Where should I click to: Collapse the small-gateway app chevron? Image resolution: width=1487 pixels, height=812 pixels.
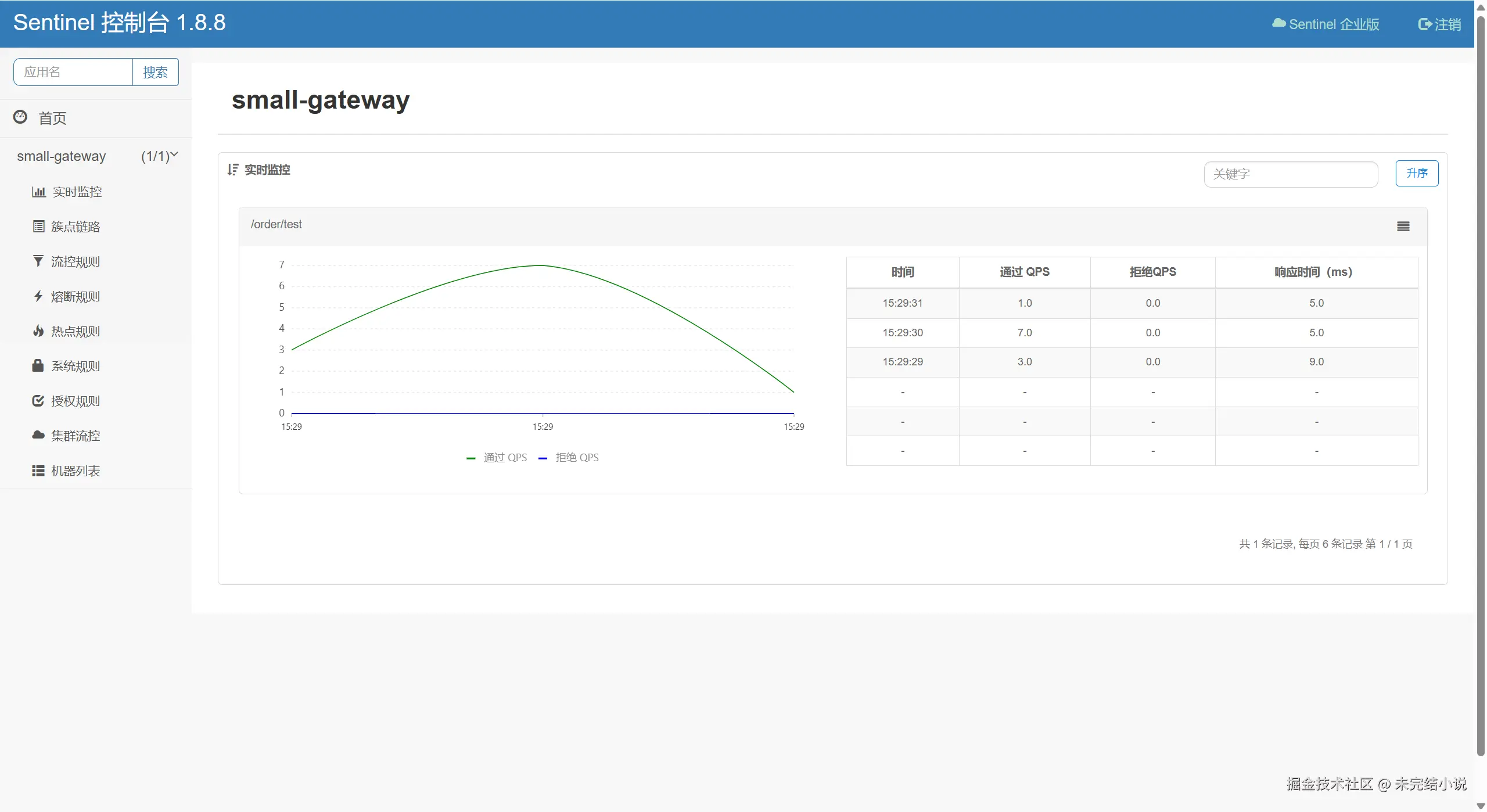tap(174, 155)
